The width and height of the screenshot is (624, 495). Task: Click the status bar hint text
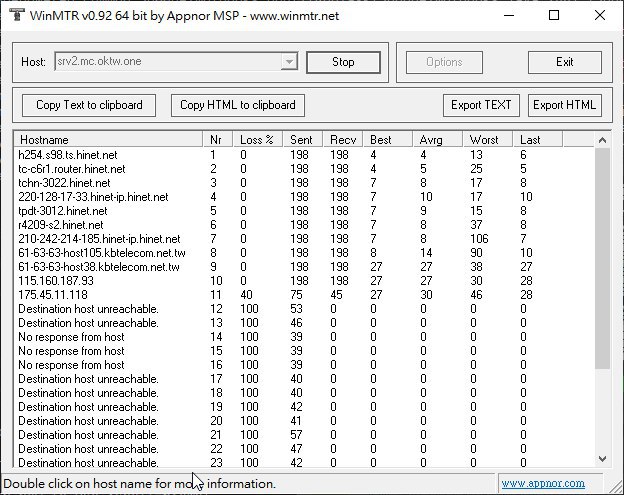pos(139,483)
